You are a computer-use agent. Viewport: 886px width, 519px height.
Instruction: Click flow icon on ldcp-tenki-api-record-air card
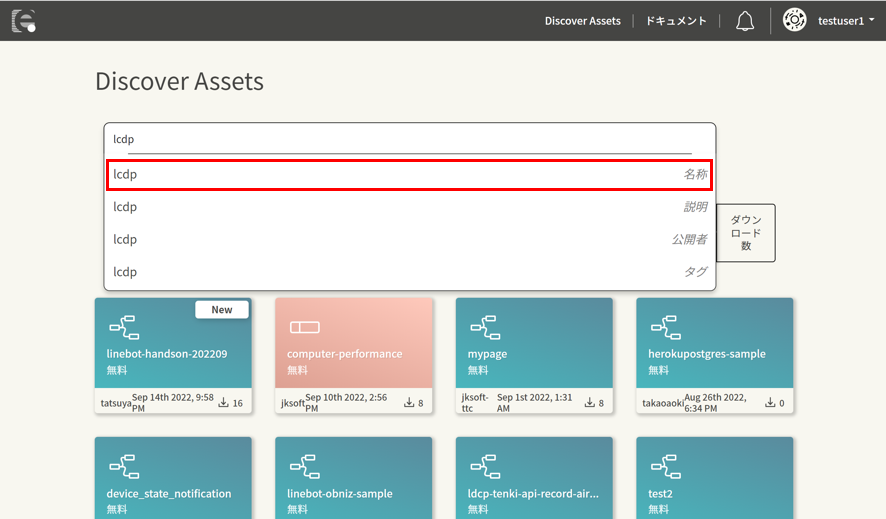point(485,466)
